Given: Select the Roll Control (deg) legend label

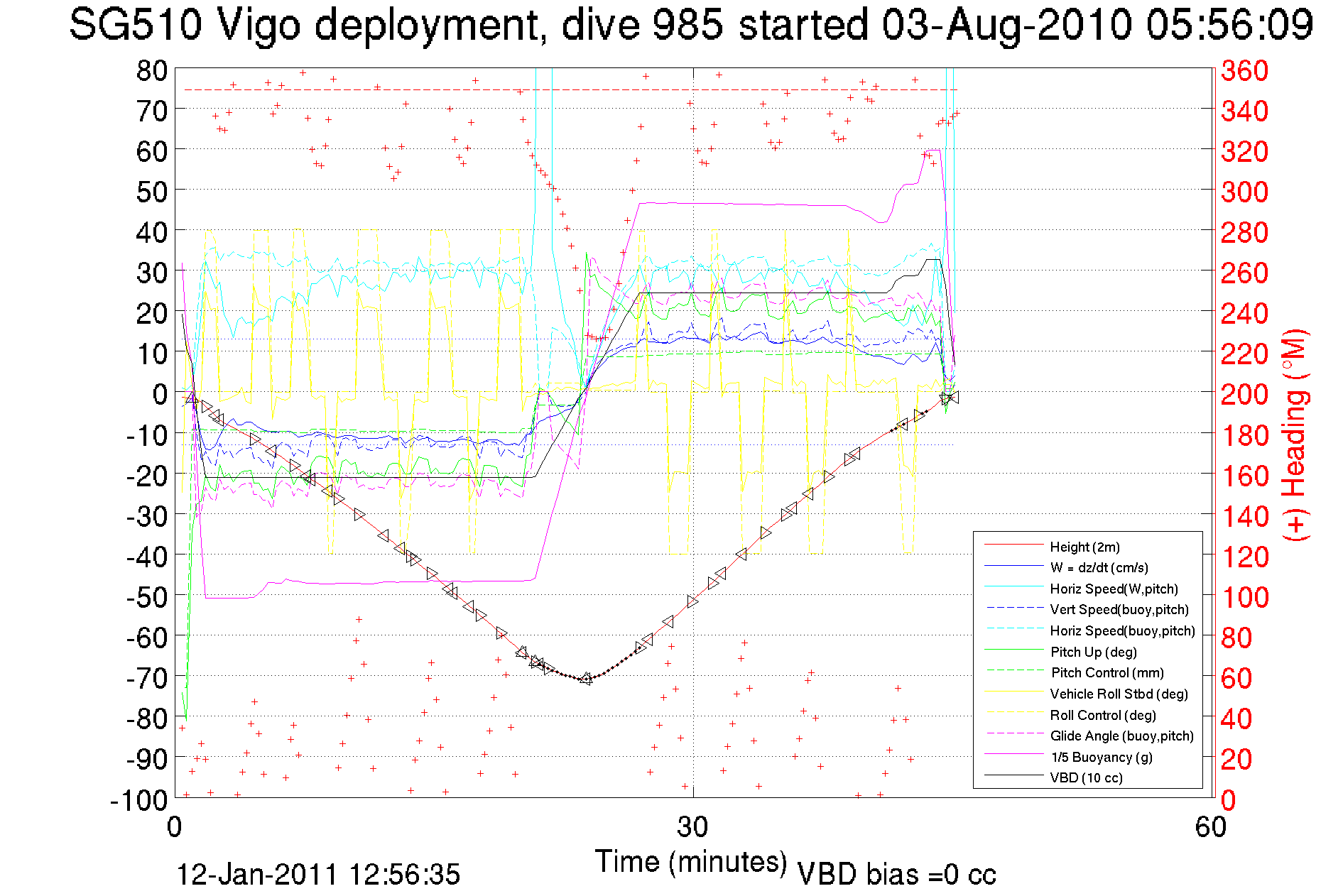Looking at the screenshot, I should [x=1103, y=715].
